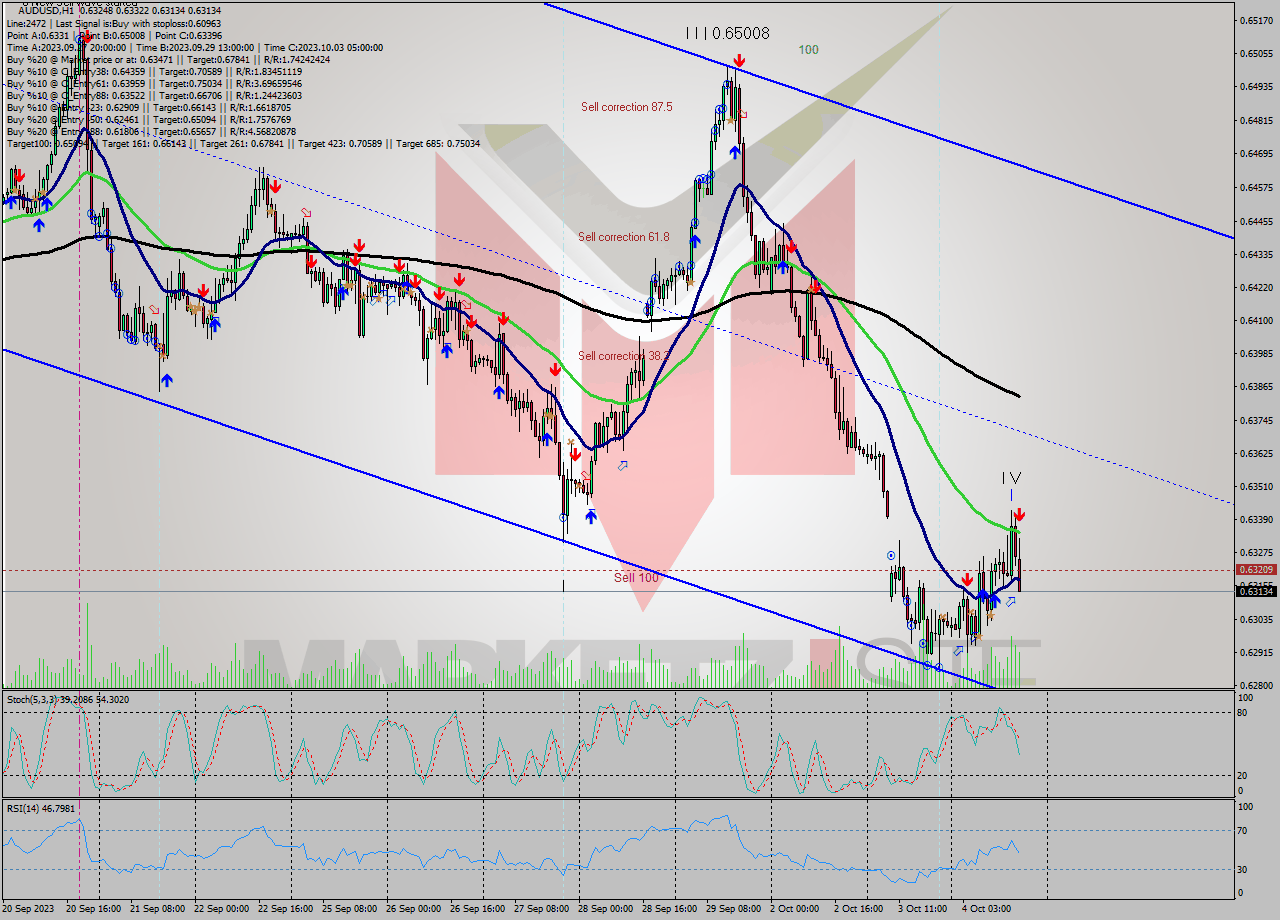This screenshot has height=920, width=1280.
Task: Click the 'I V' wave label
Action: pyautogui.click(x=1011, y=479)
